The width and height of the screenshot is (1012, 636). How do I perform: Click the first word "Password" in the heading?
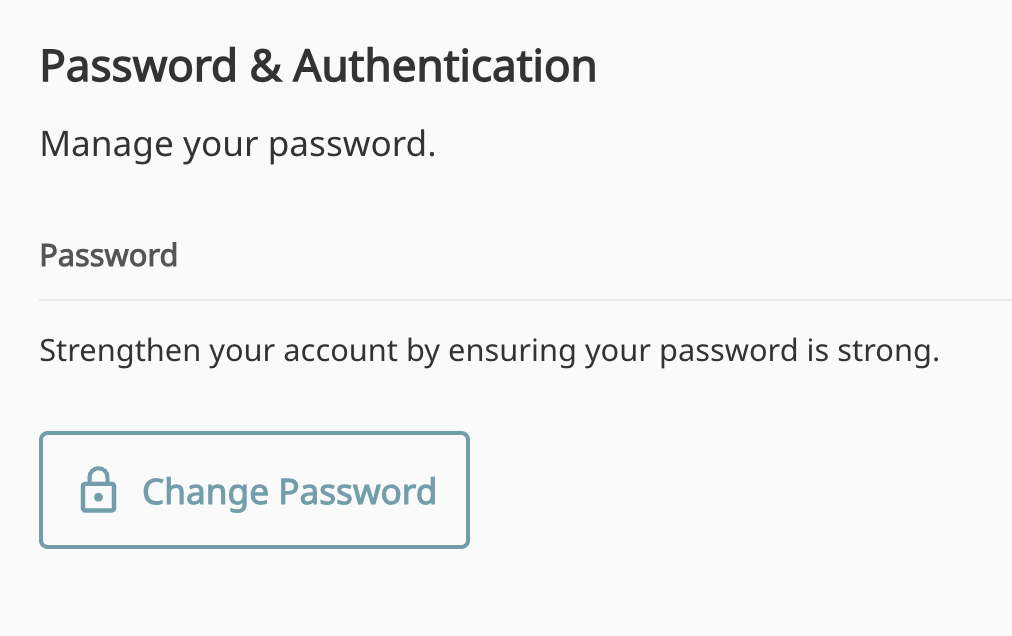pyautogui.click(x=139, y=67)
